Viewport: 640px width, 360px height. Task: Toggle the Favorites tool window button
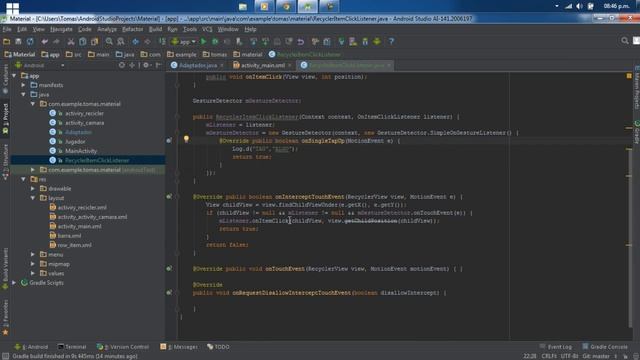(x=5, y=318)
